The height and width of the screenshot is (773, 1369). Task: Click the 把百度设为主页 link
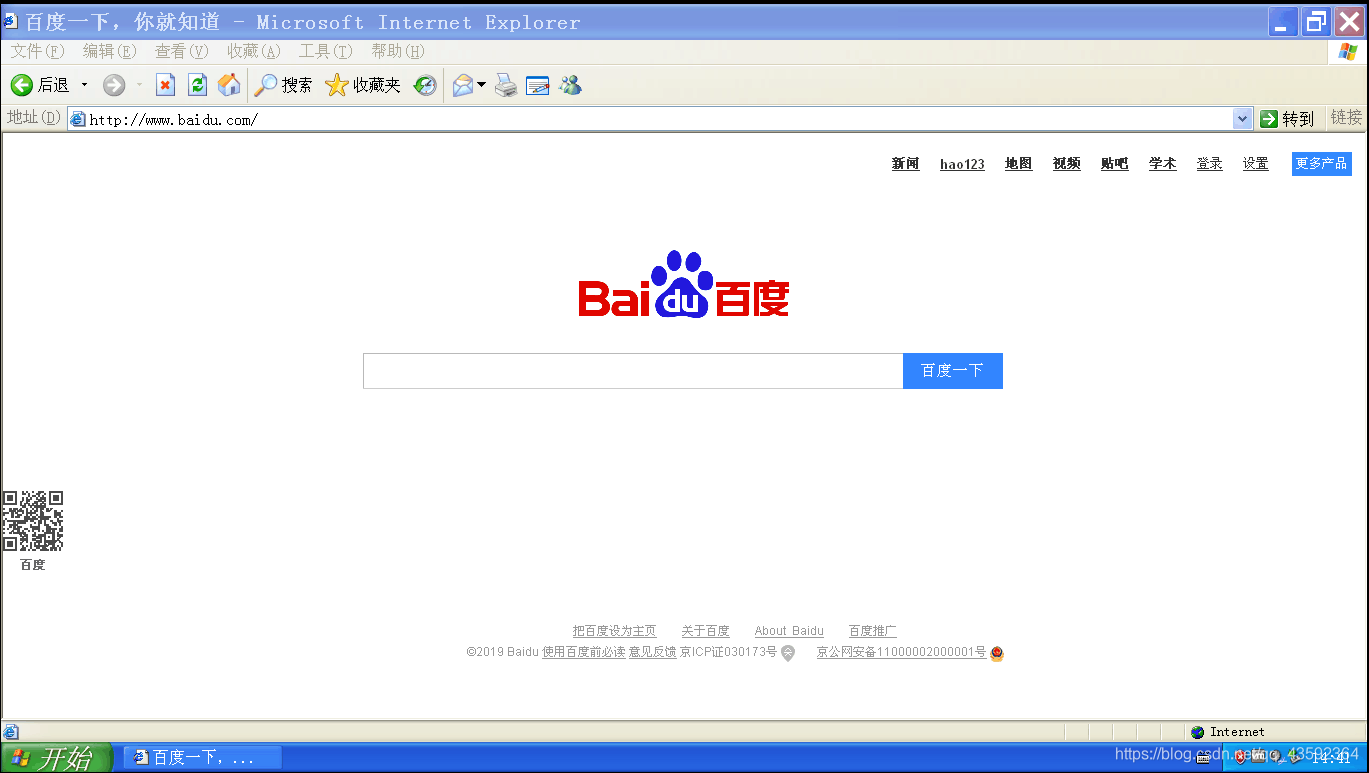(x=614, y=631)
